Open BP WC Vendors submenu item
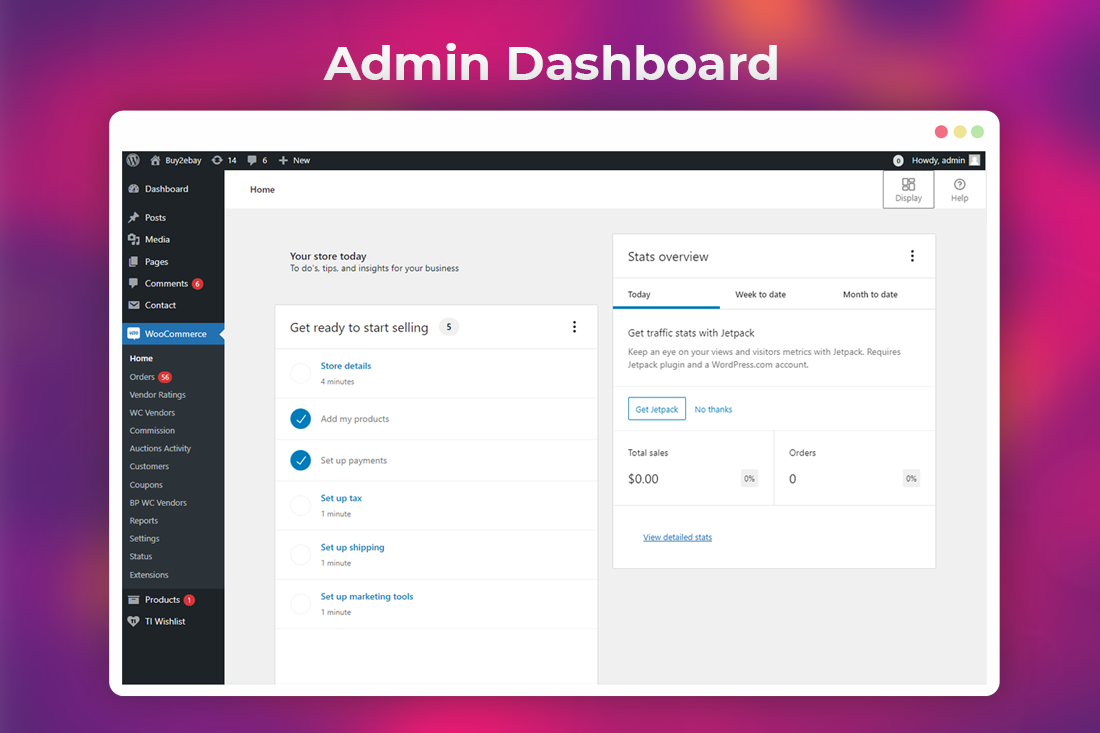Viewport: 1100px width, 733px height. click(158, 503)
